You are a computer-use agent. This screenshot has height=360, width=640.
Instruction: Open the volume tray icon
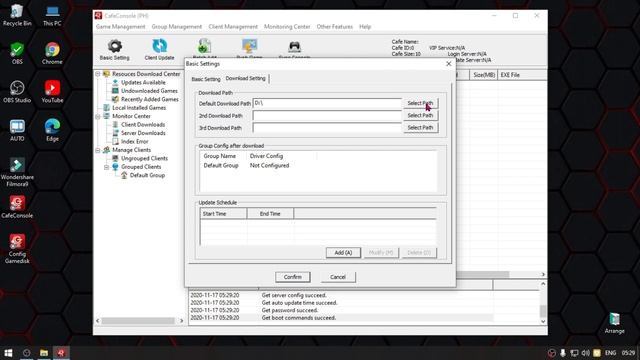click(586, 353)
